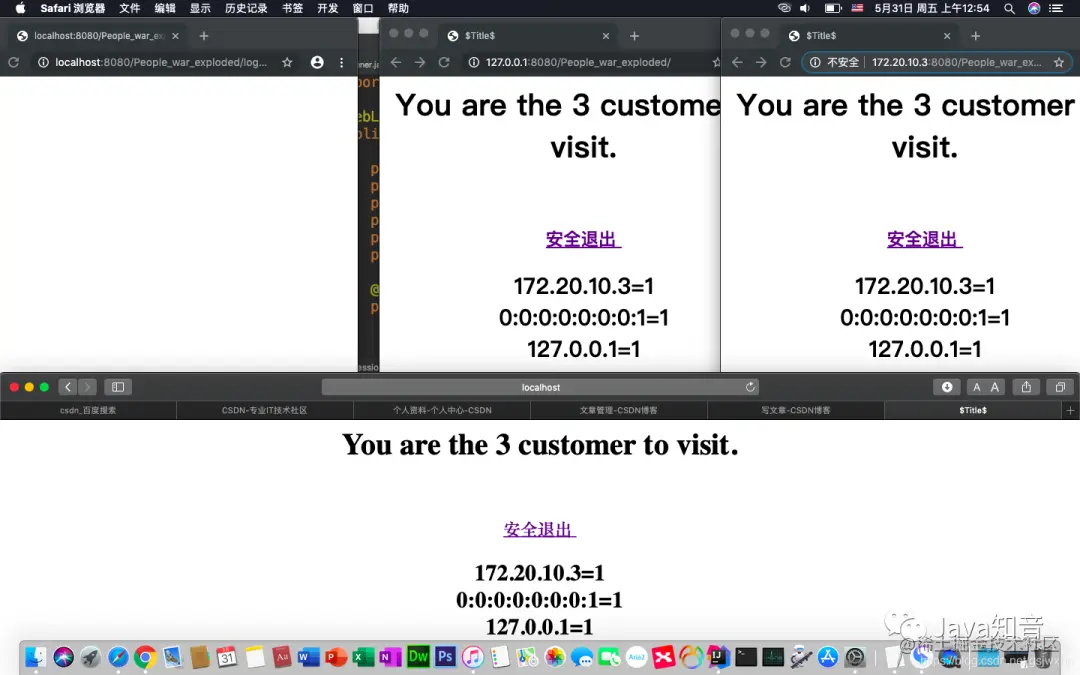Open iTunes from the Dock
The width and height of the screenshot is (1080, 675).
[x=472, y=657]
